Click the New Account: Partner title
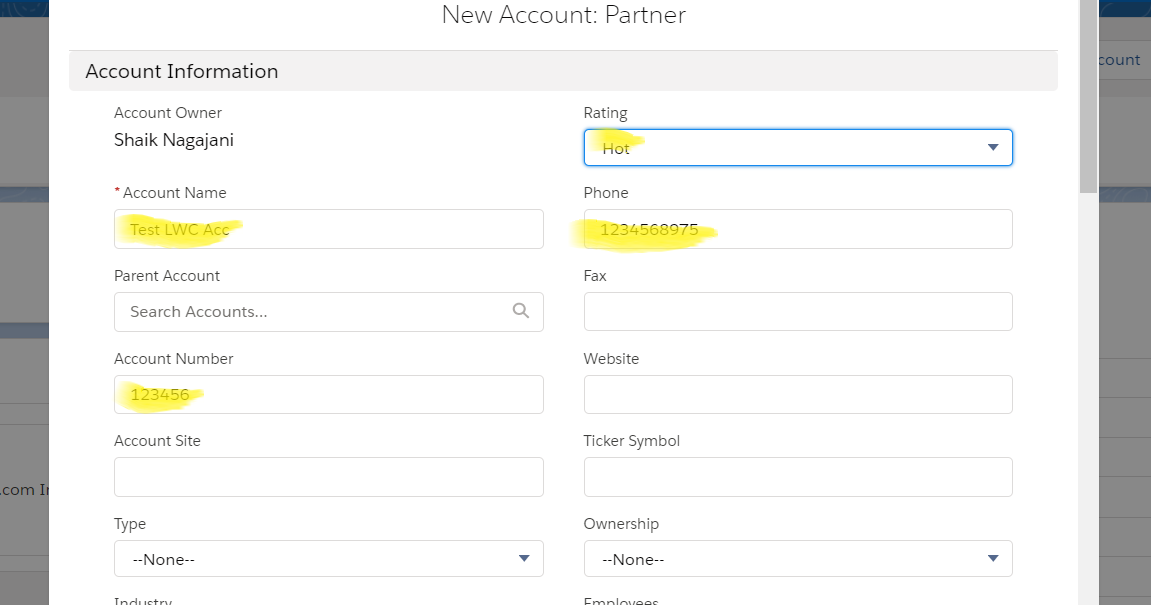This screenshot has height=605, width=1151. [563, 15]
